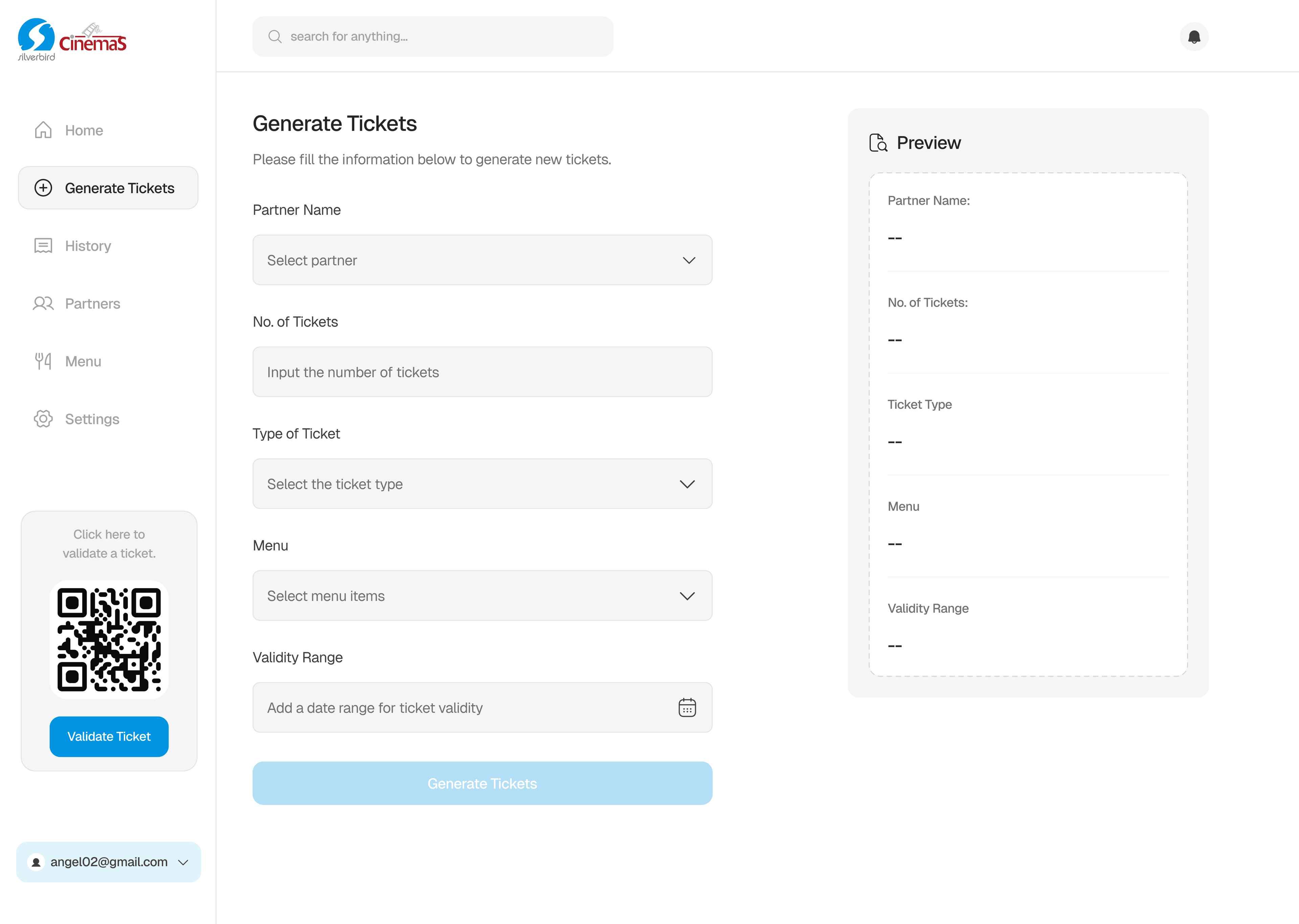Click the Preview heading text
1299x924 pixels.
point(929,143)
